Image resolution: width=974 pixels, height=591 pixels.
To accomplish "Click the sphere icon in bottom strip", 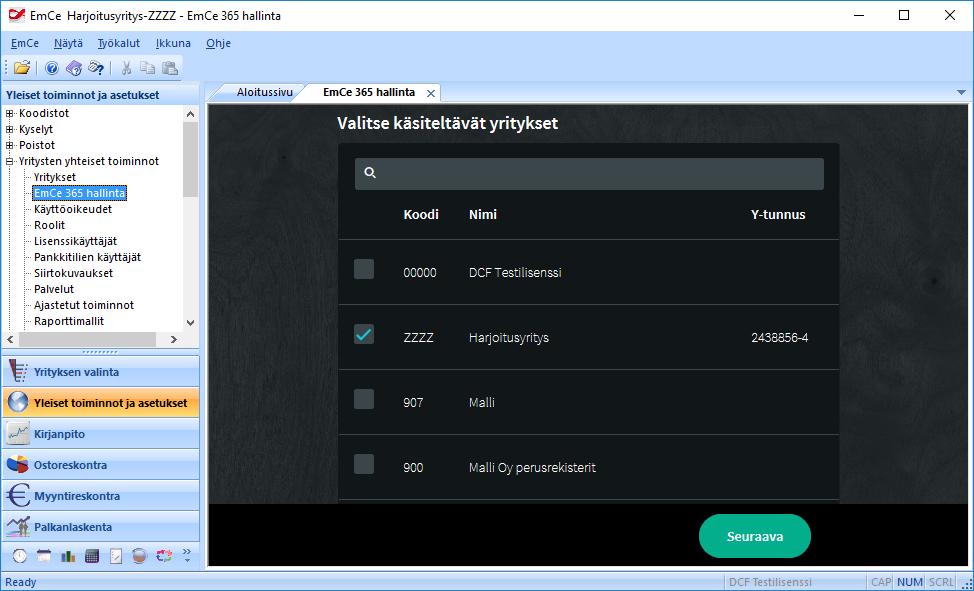I will pos(139,556).
